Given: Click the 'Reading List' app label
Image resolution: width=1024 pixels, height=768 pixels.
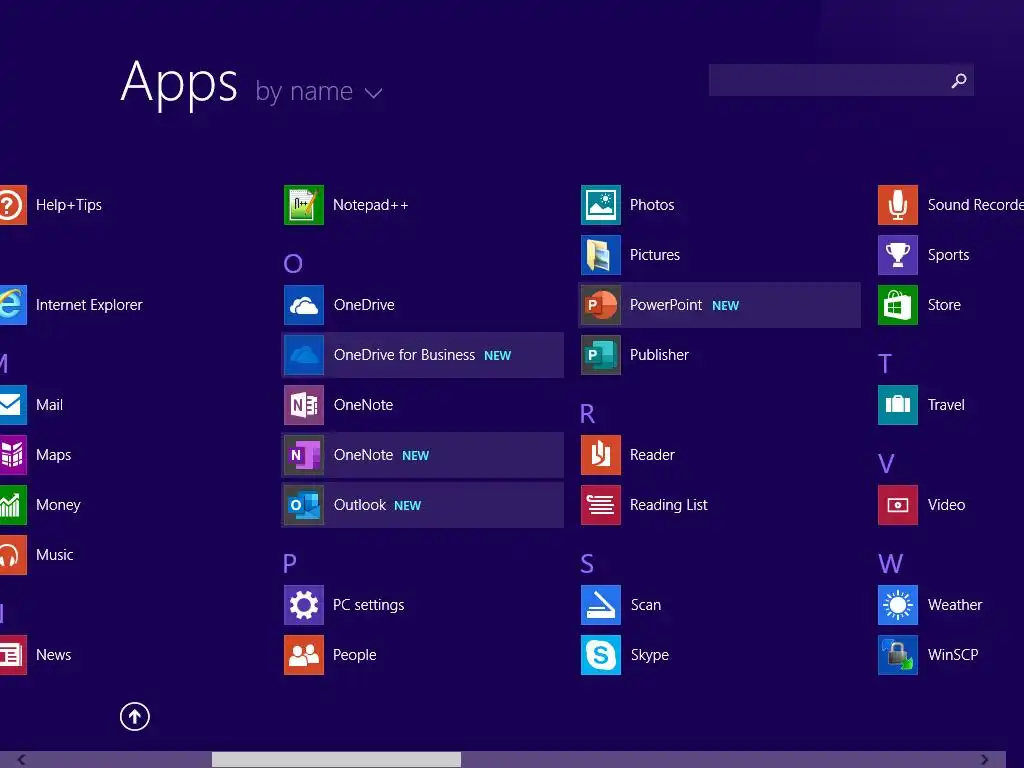Looking at the screenshot, I should 669,505.
